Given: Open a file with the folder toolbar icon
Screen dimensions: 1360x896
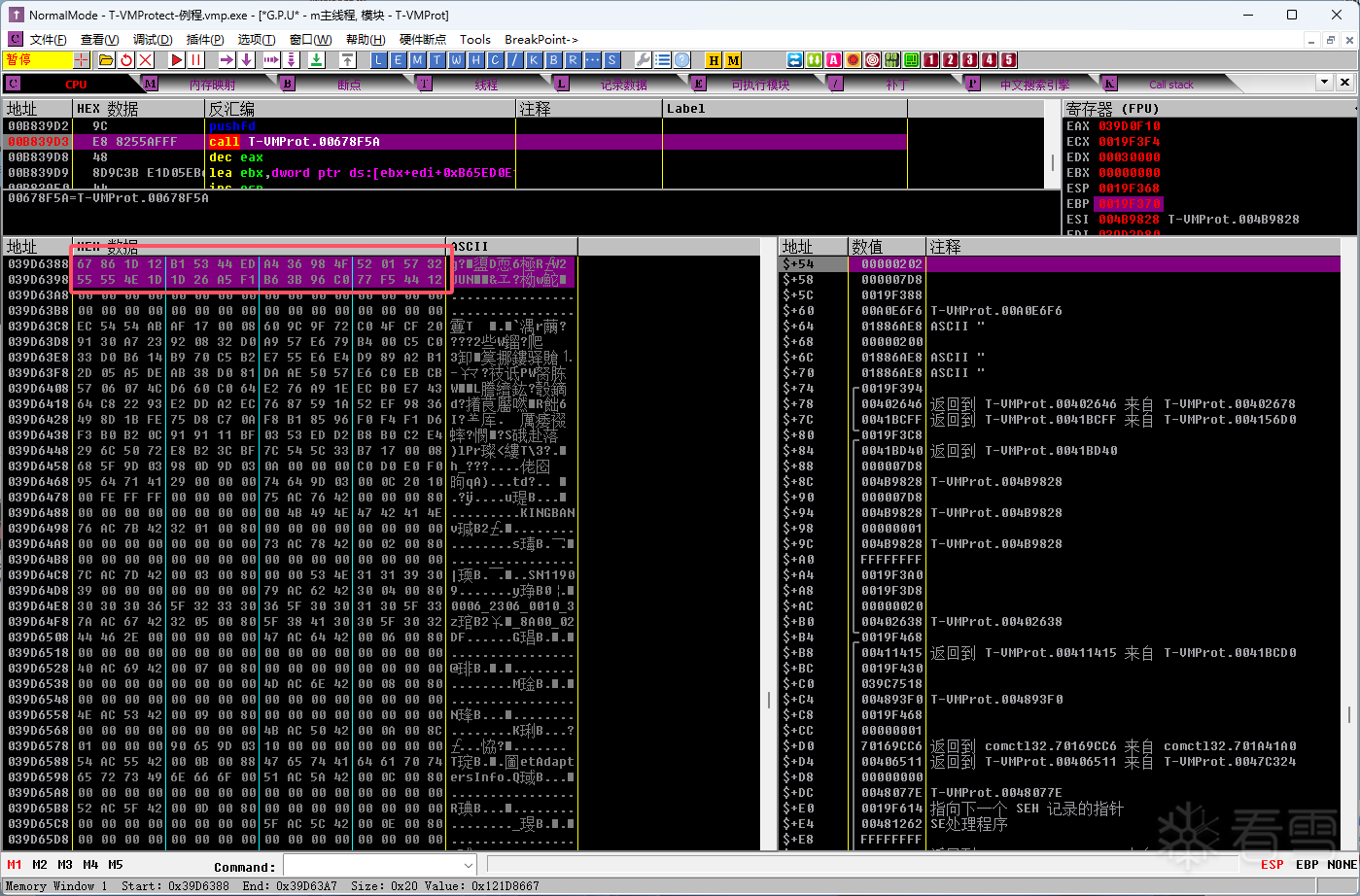Looking at the screenshot, I should point(106,60).
